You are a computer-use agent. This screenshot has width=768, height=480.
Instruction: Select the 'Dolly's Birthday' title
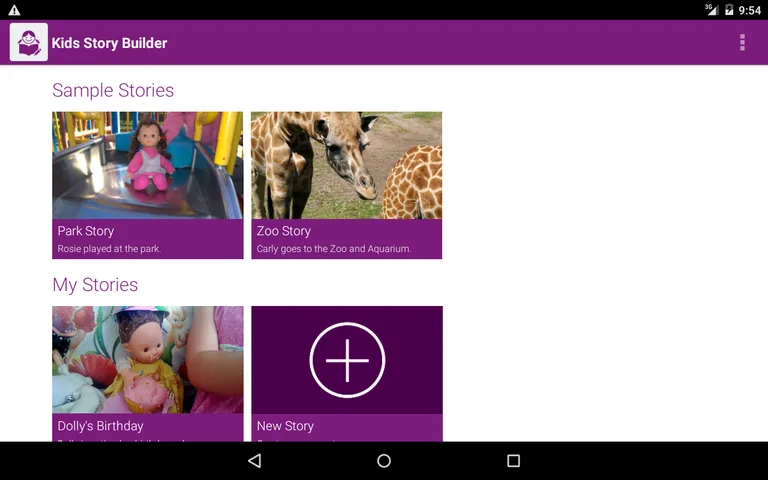100,426
